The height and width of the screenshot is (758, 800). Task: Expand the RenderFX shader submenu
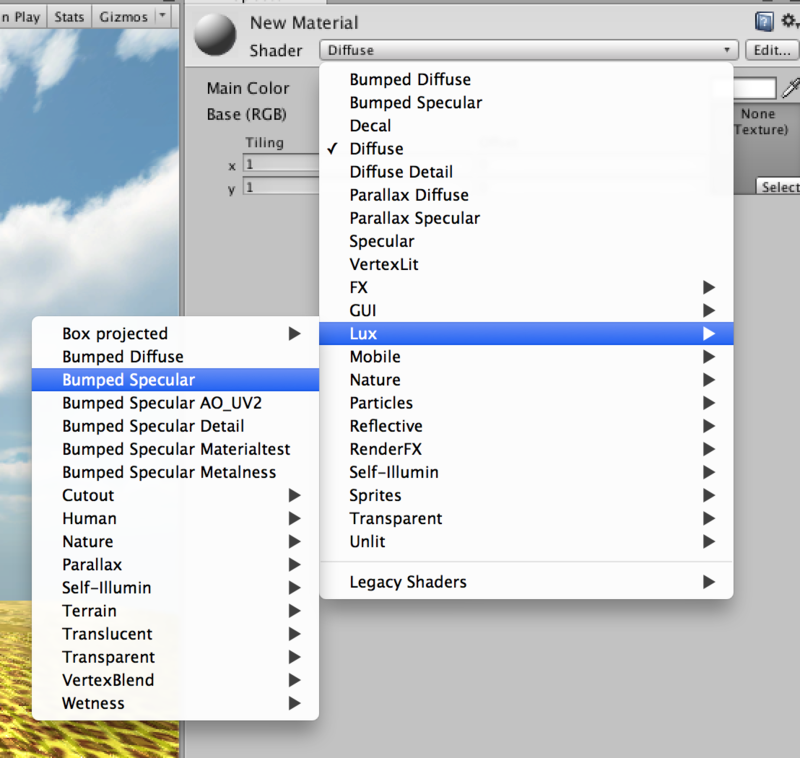pos(526,449)
